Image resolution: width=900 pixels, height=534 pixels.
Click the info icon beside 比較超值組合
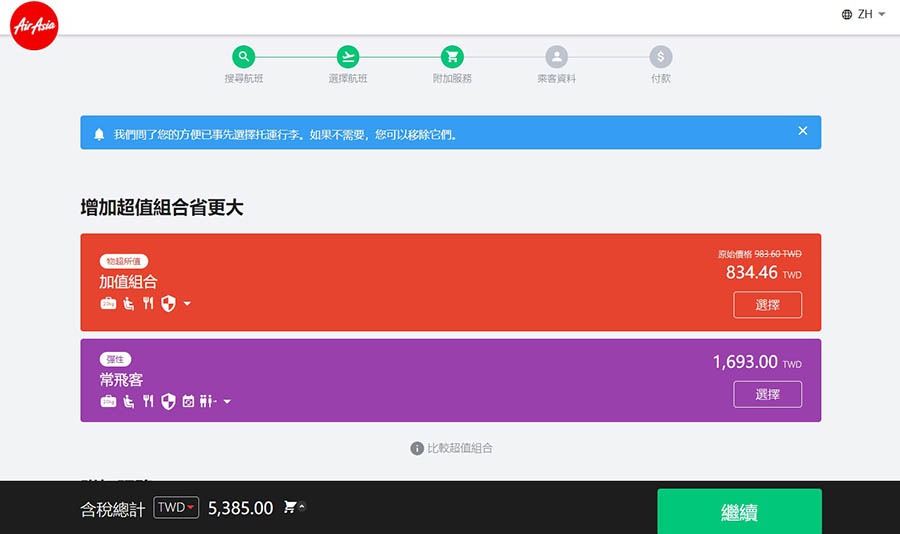click(x=417, y=448)
